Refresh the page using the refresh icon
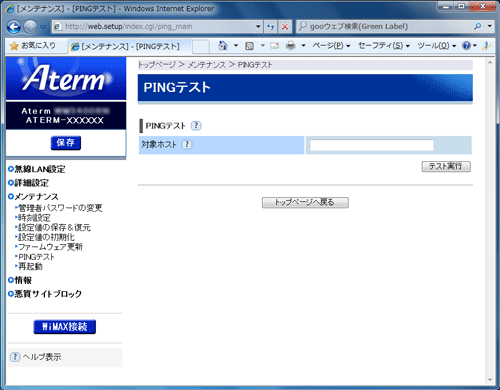Image resolution: width=500 pixels, height=390 pixels. tap(271, 27)
